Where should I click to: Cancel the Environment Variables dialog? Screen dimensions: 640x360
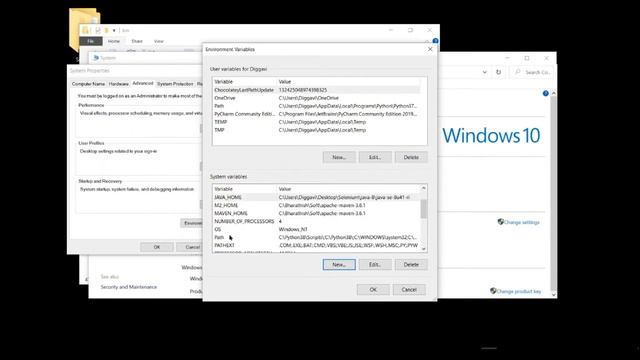409,289
